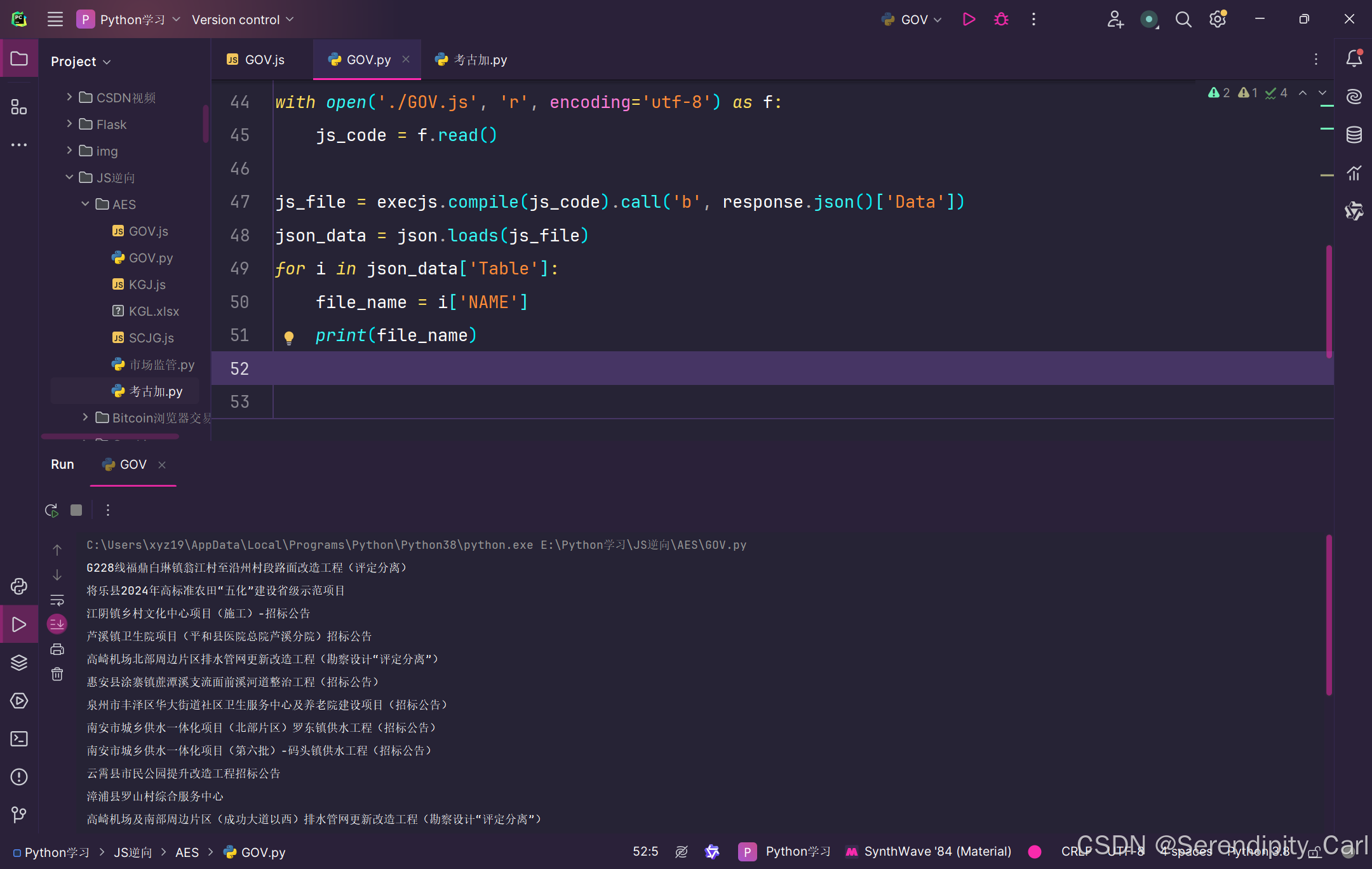Click the Python 3.8 interpreter selector
The height and width of the screenshot is (869, 1372).
pos(1258,852)
